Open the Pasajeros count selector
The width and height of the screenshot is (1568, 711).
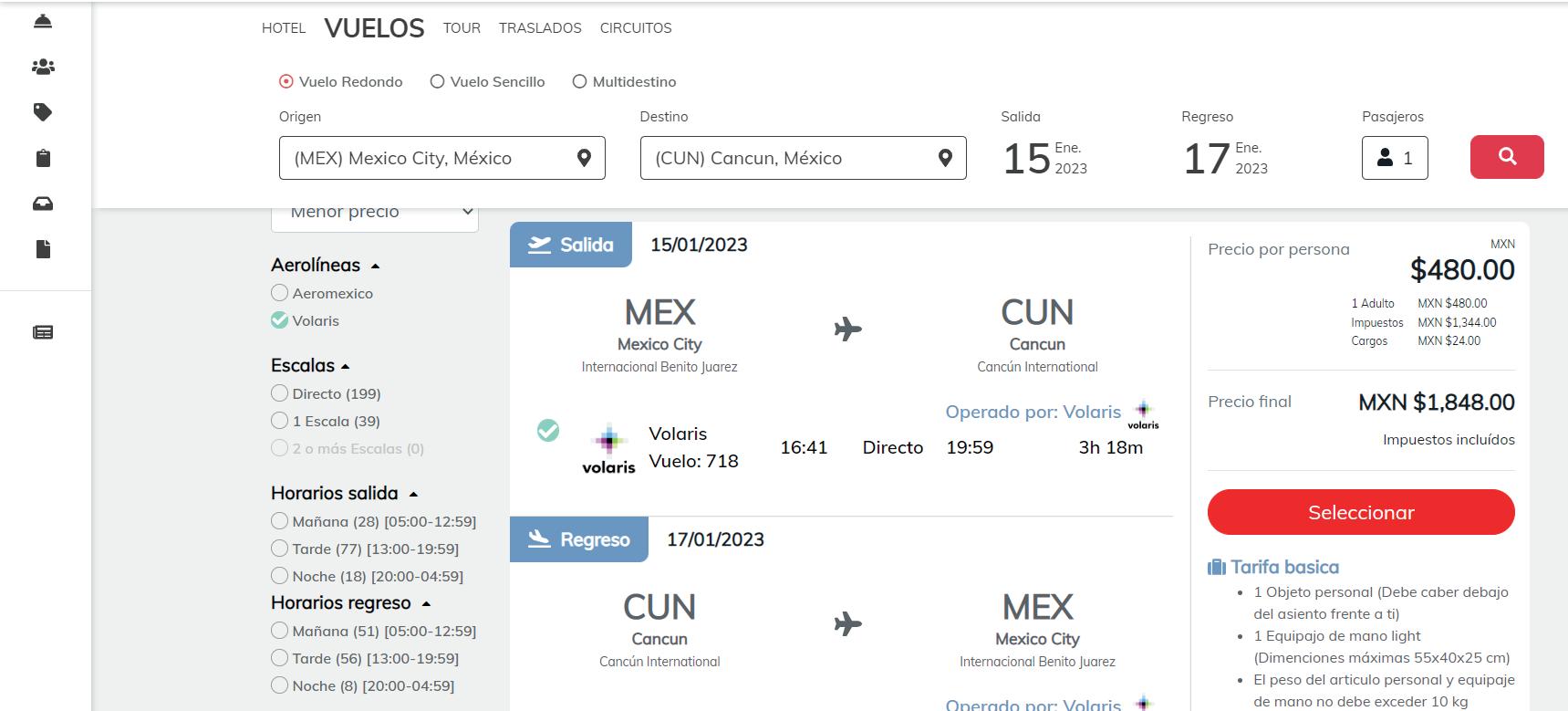[1394, 158]
